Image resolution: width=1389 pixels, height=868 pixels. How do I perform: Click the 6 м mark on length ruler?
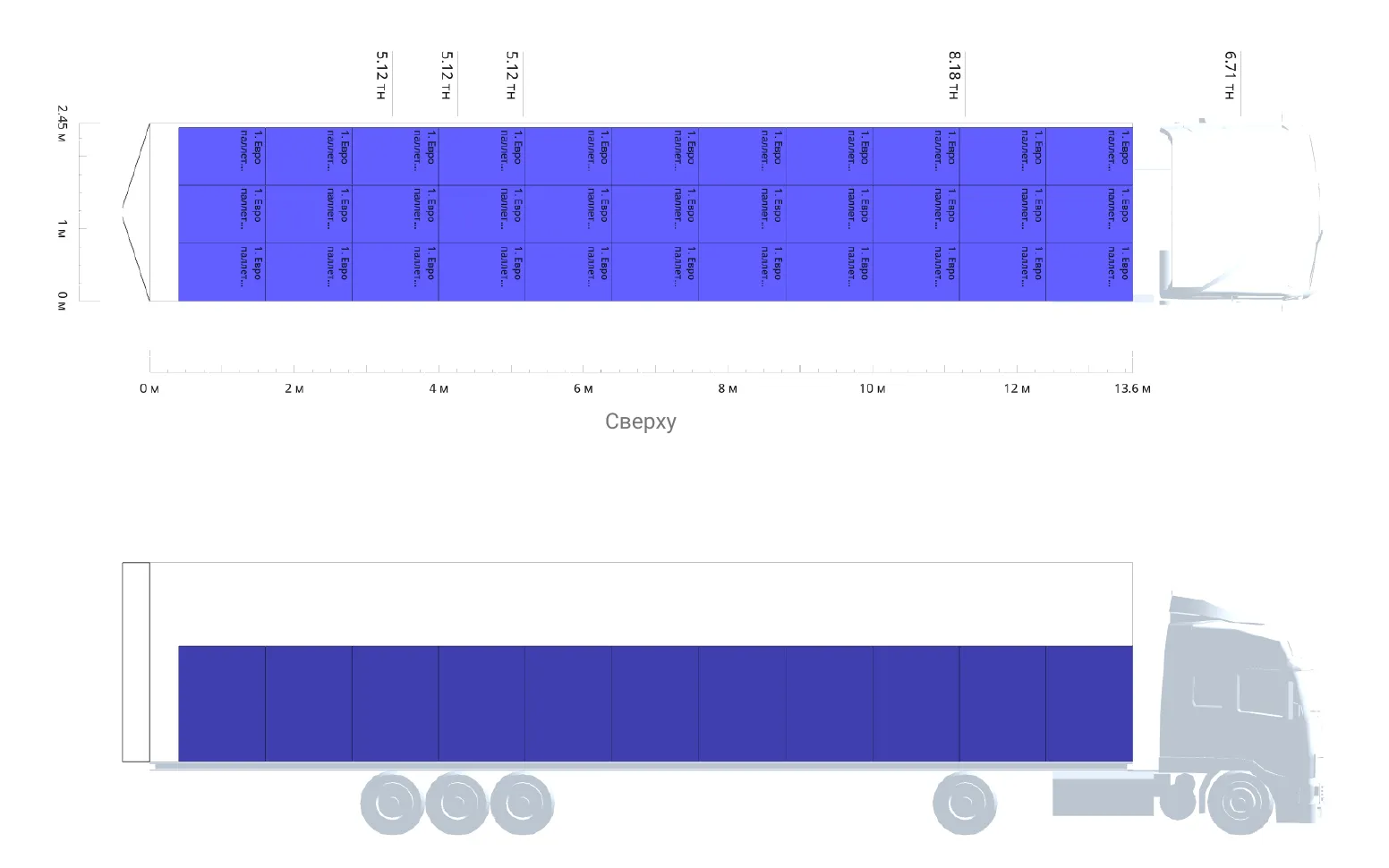[583, 388]
